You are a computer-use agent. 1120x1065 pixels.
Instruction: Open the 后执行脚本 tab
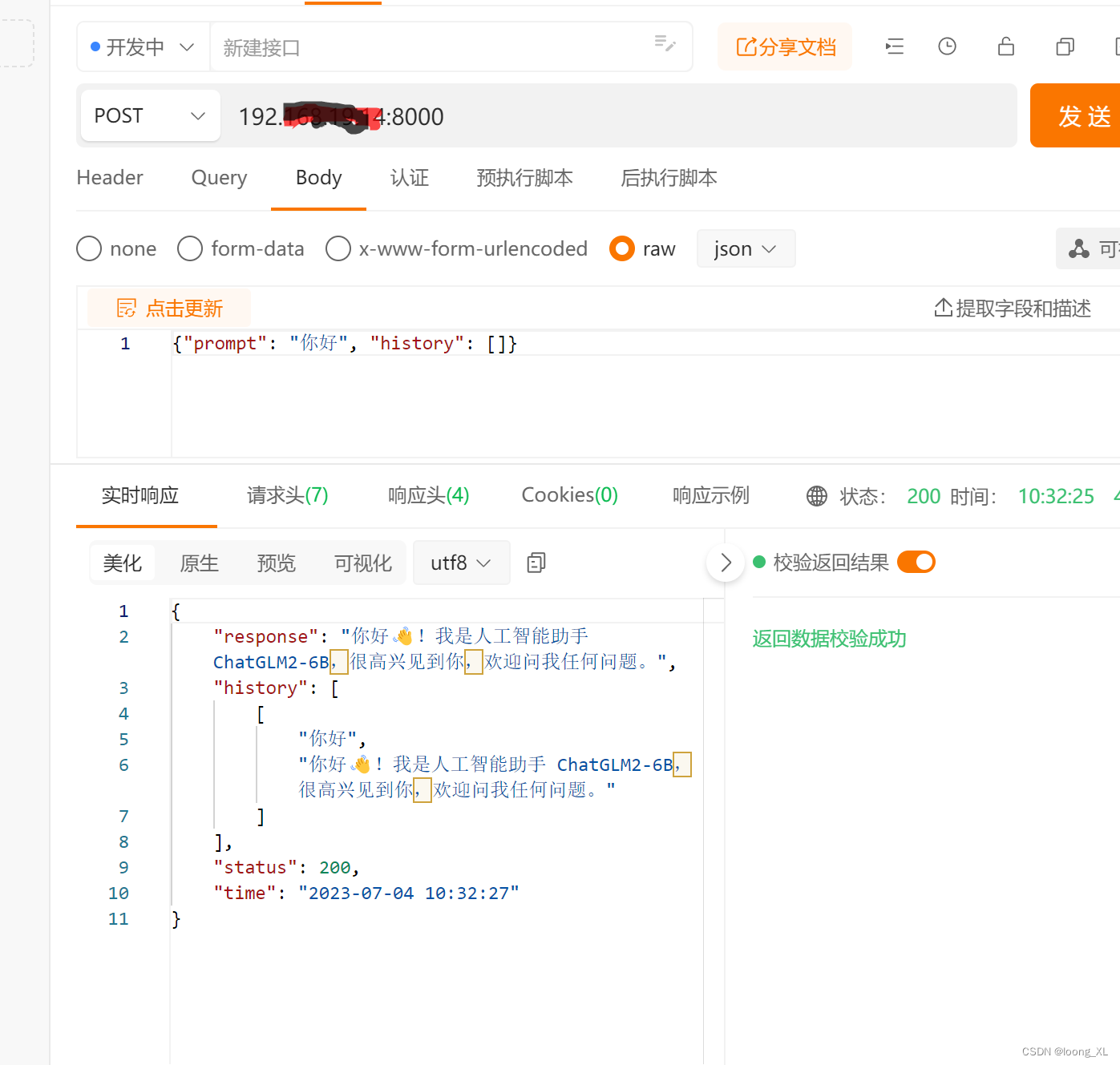click(x=669, y=177)
